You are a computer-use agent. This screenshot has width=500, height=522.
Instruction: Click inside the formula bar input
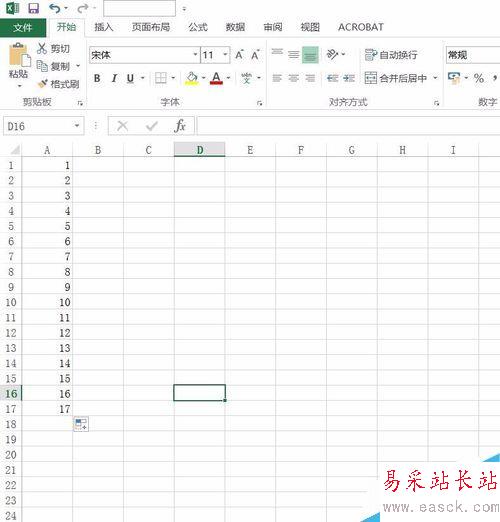tap(348, 126)
